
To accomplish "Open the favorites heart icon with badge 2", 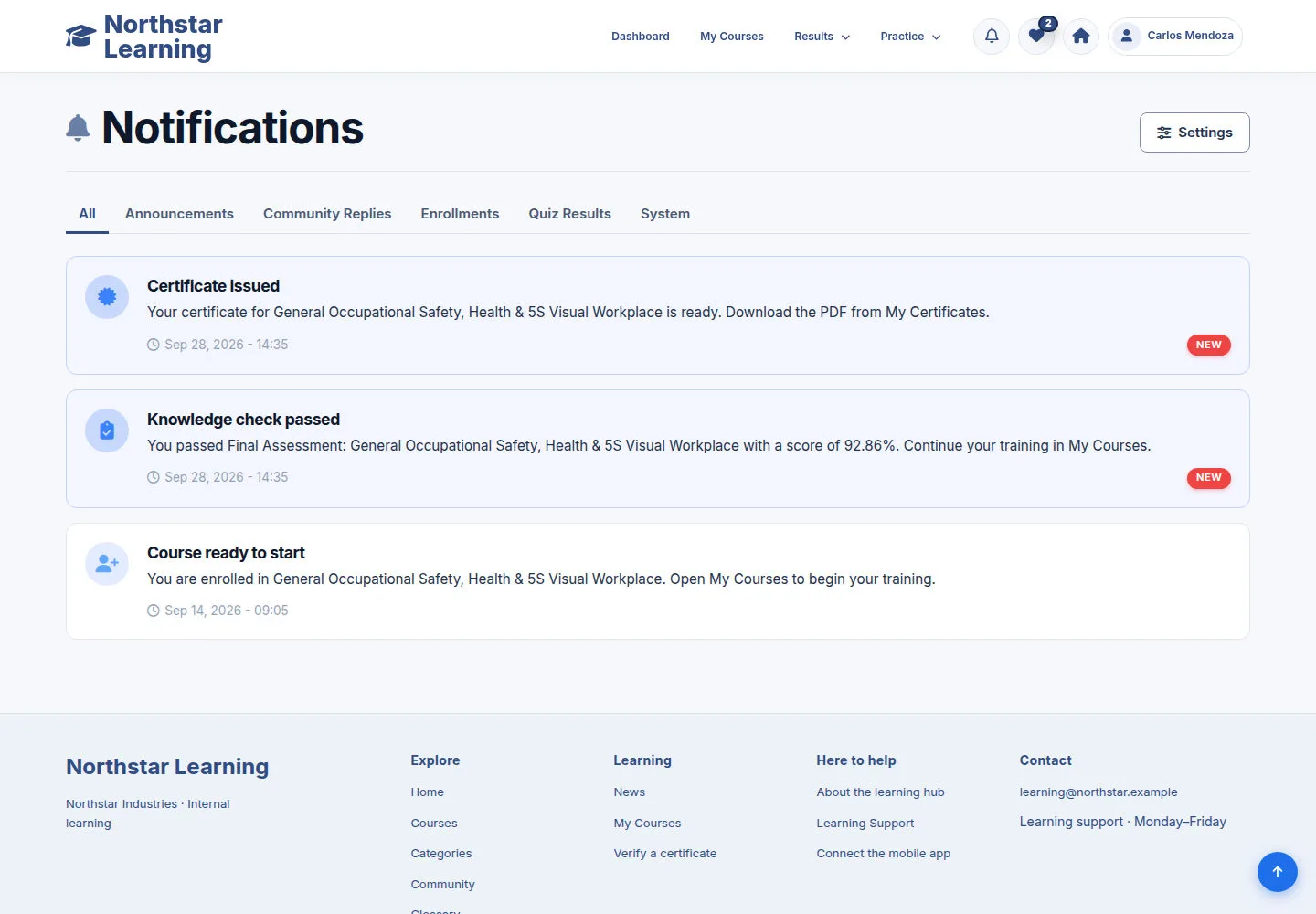I will (1036, 37).
